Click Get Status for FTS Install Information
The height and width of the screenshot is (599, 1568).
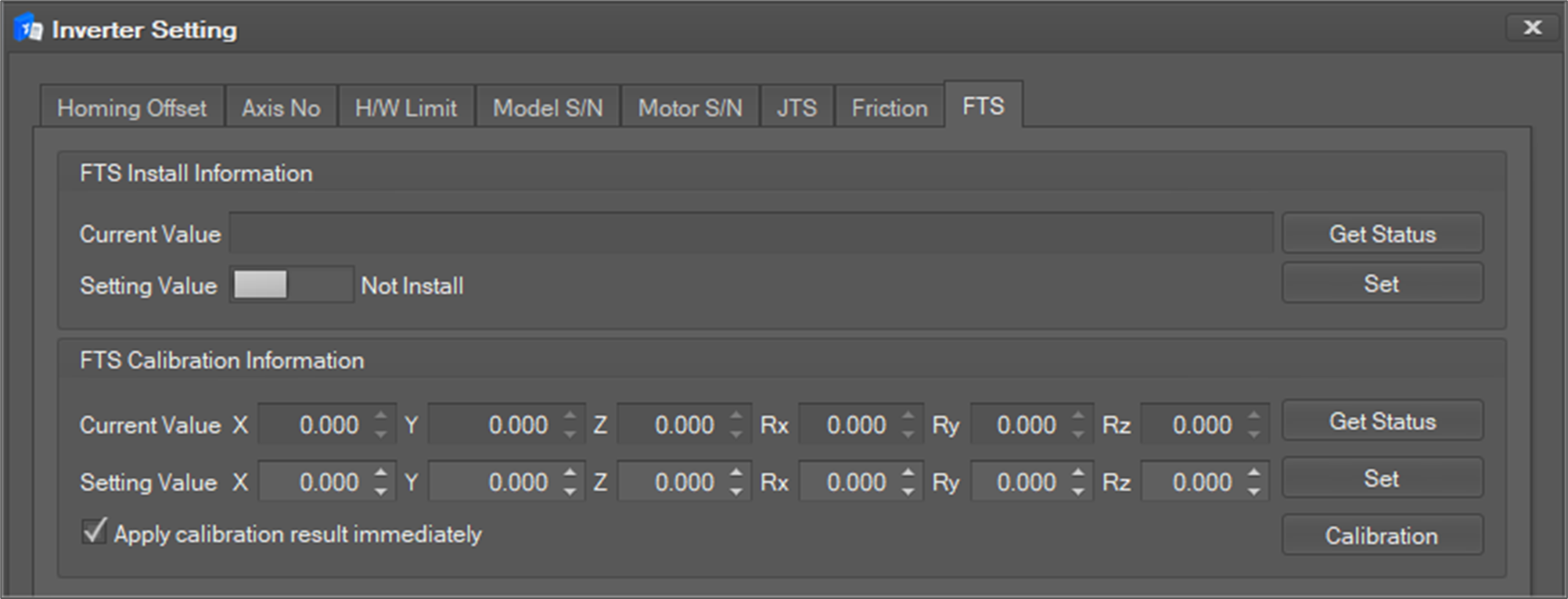pyautogui.click(x=1382, y=234)
